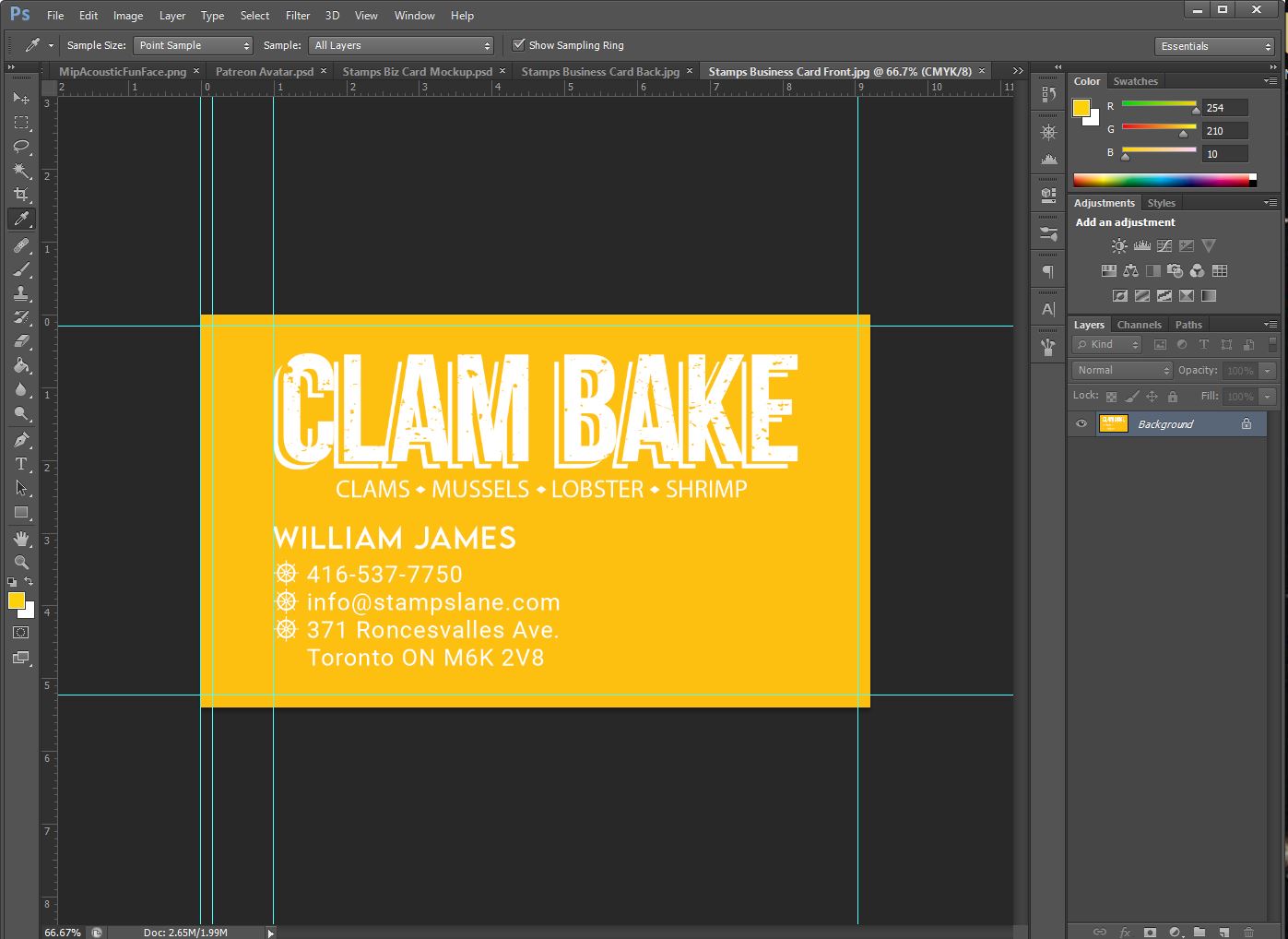Screen dimensions: 1288x939
Task: Switch to Stamps Biz Card Mockup.psd tab
Action: pyautogui.click(x=417, y=71)
